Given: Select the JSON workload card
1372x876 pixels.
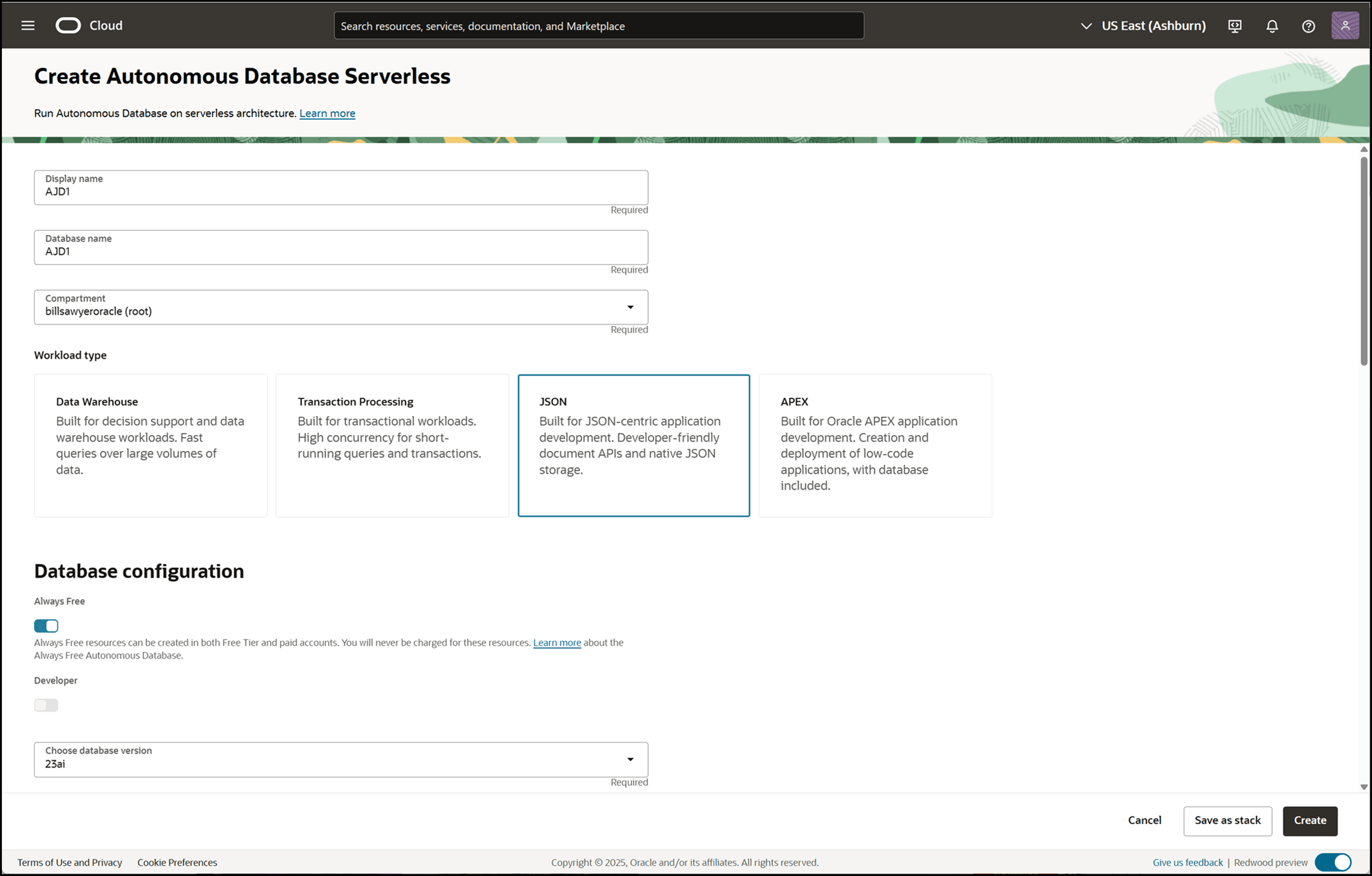Looking at the screenshot, I should point(633,445).
